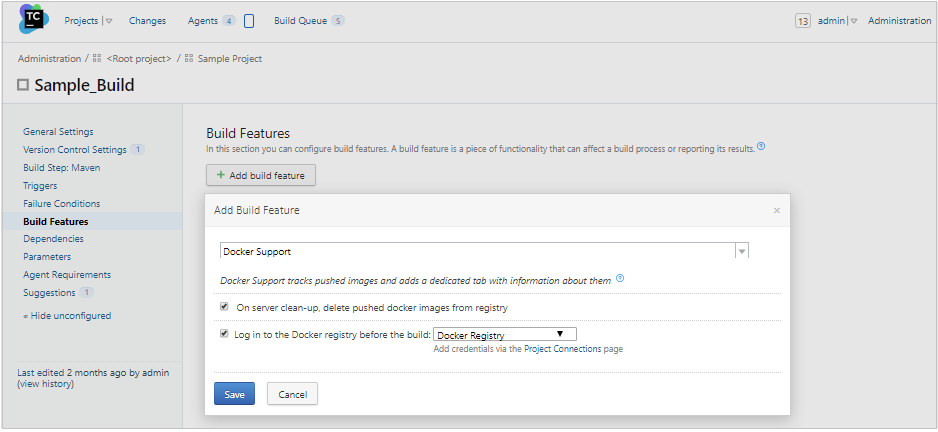Save the build feature
938x432 pixels.
234,394
